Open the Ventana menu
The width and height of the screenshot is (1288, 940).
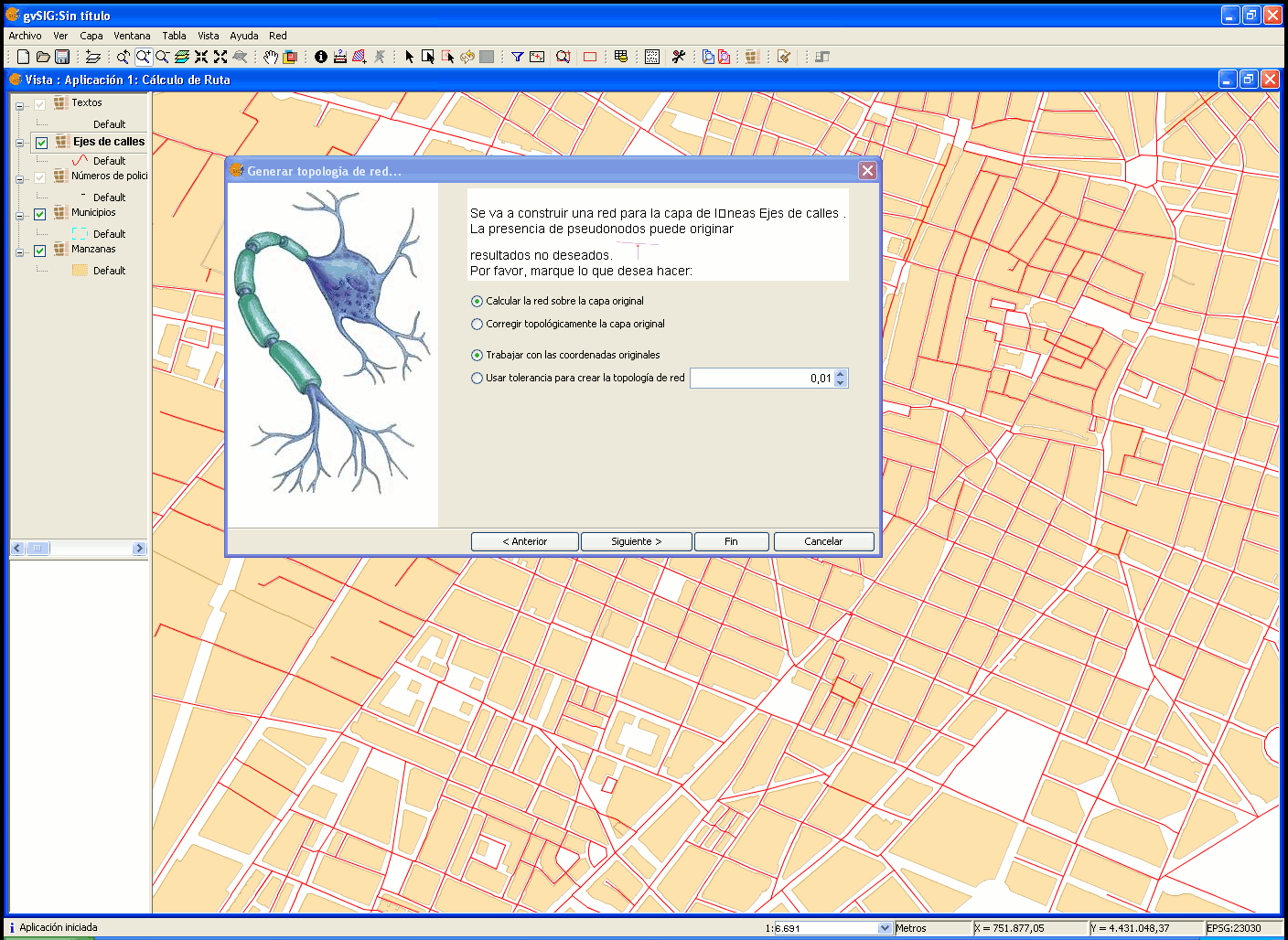pos(132,36)
